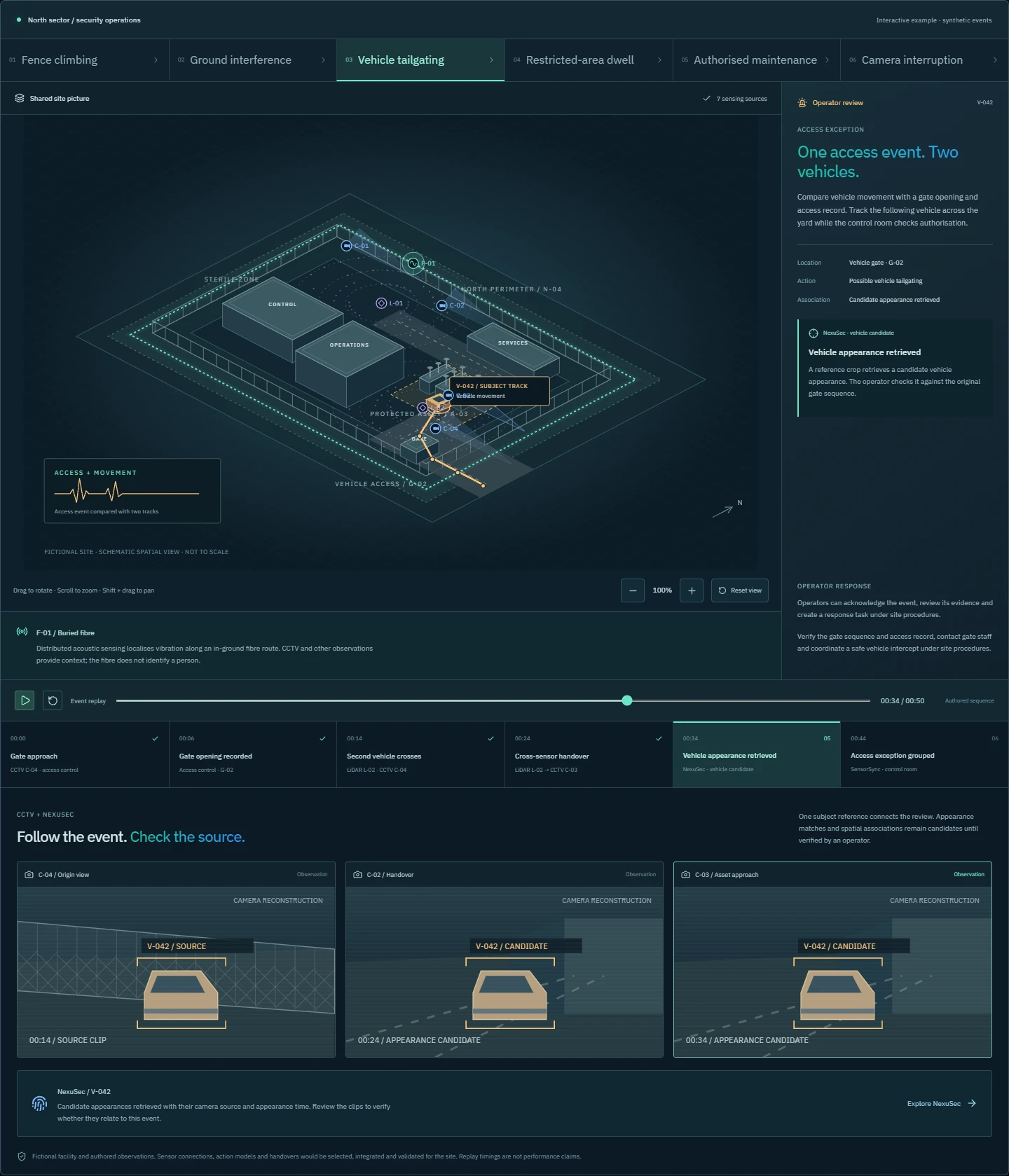
Task: Select camera C-01 marker on the map
Action: click(346, 246)
